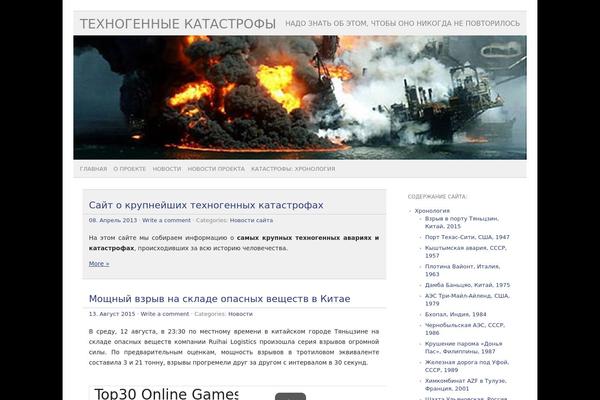This screenshot has width=600, height=400.
Task: Follow the More » link
Action: 99,264
